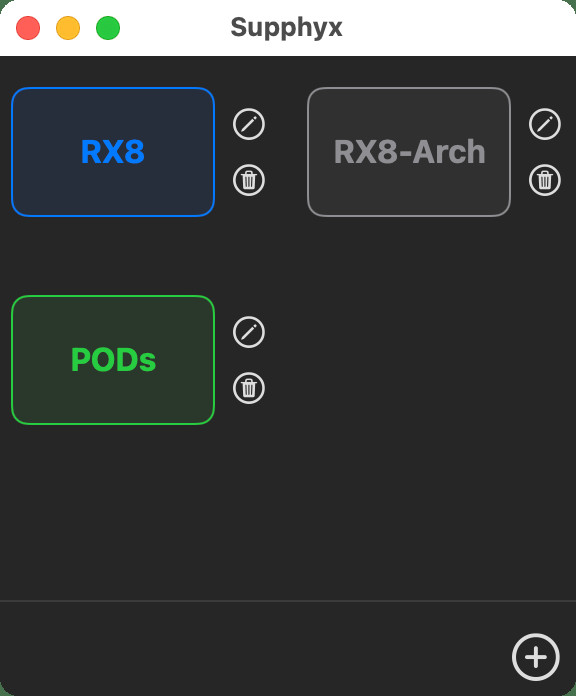
Task: Maximize the window with the green button
Action: click(x=108, y=28)
